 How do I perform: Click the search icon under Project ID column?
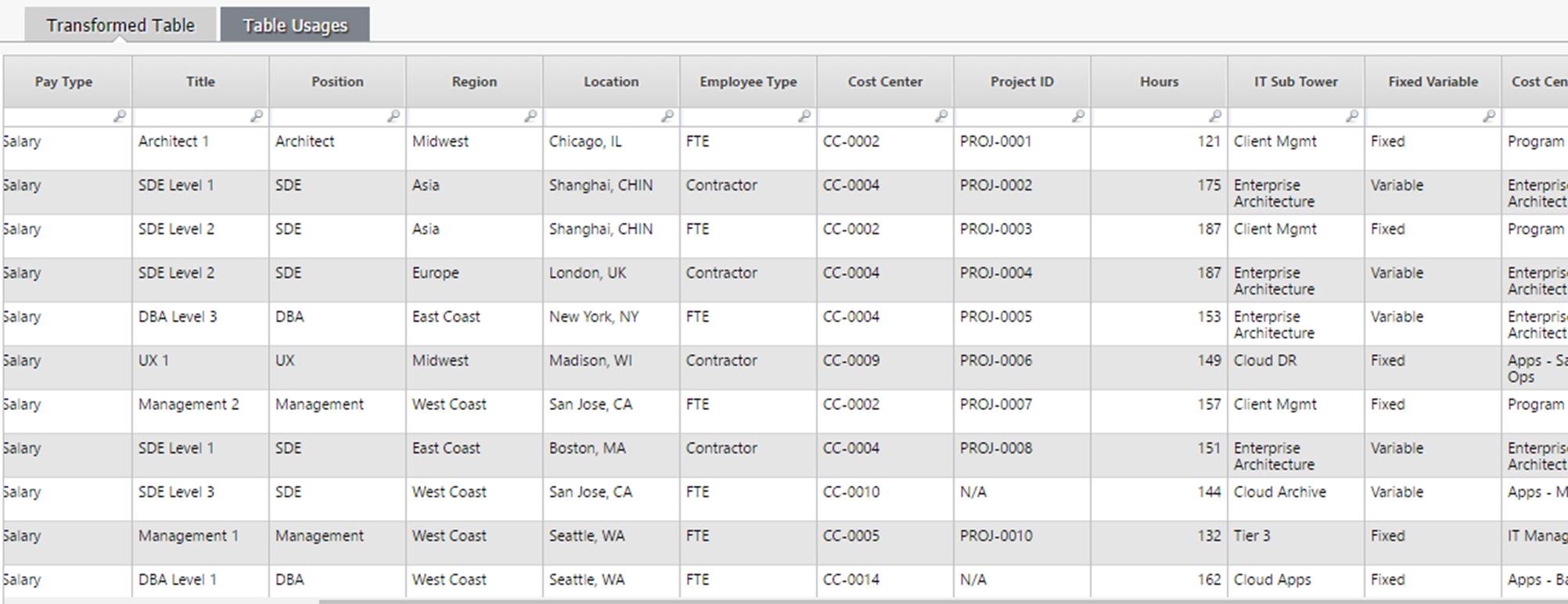pos(1078,117)
